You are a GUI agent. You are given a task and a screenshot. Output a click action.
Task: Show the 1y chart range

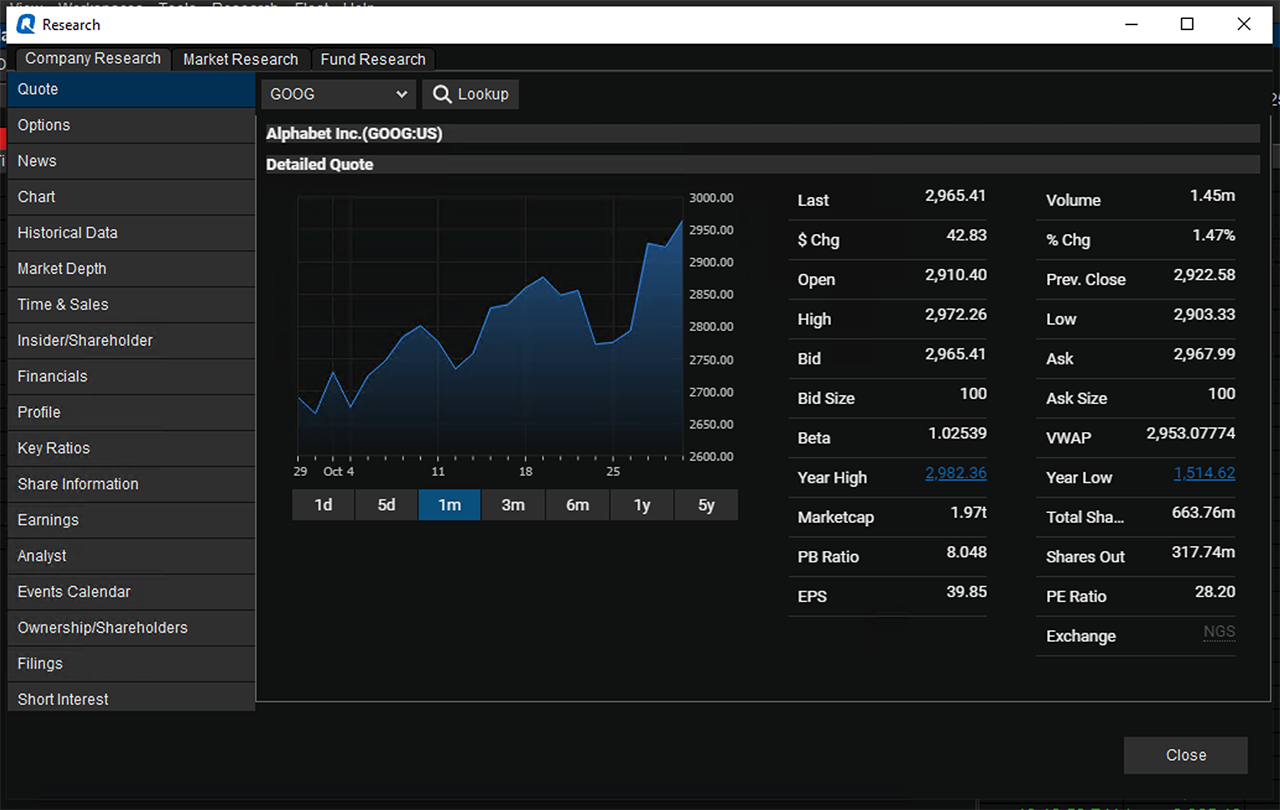point(642,505)
